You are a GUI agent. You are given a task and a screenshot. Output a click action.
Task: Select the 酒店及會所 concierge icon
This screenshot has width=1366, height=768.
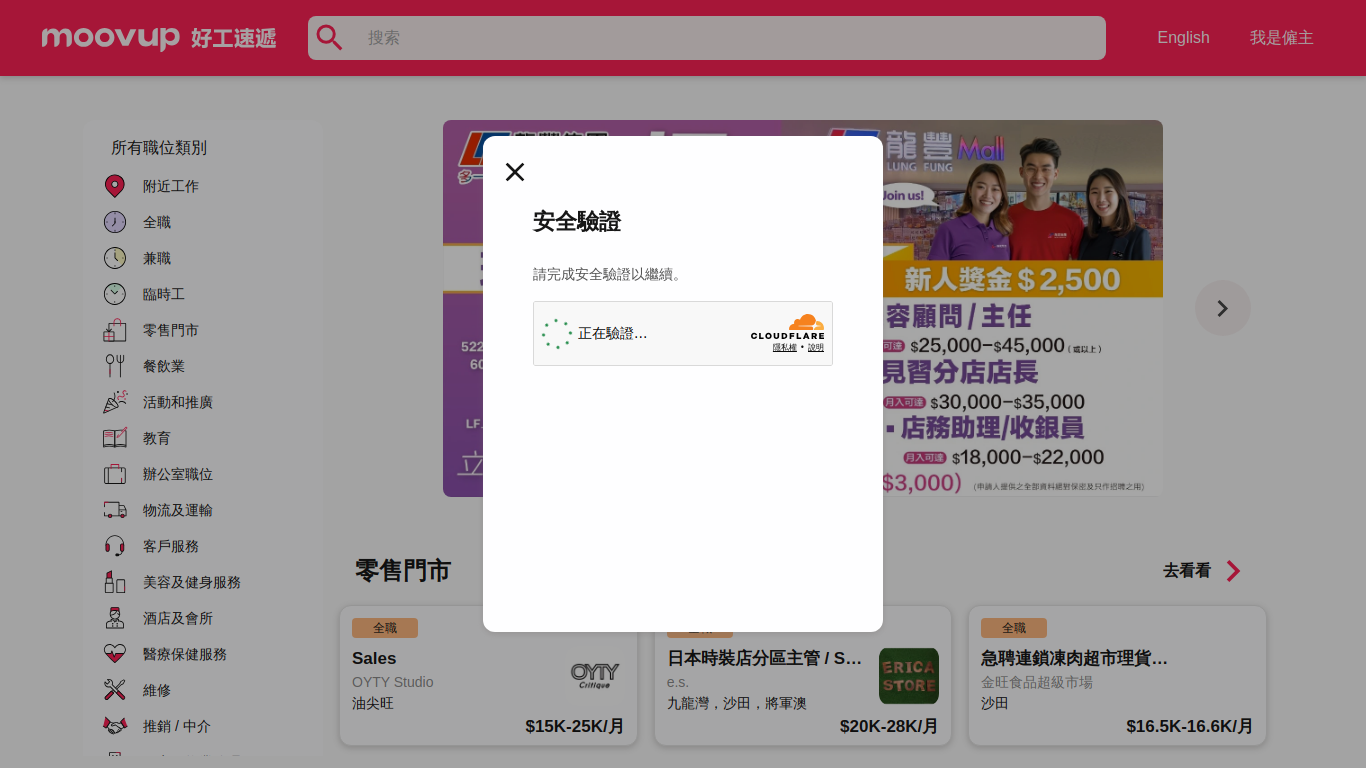pyautogui.click(x=115, y=618)
